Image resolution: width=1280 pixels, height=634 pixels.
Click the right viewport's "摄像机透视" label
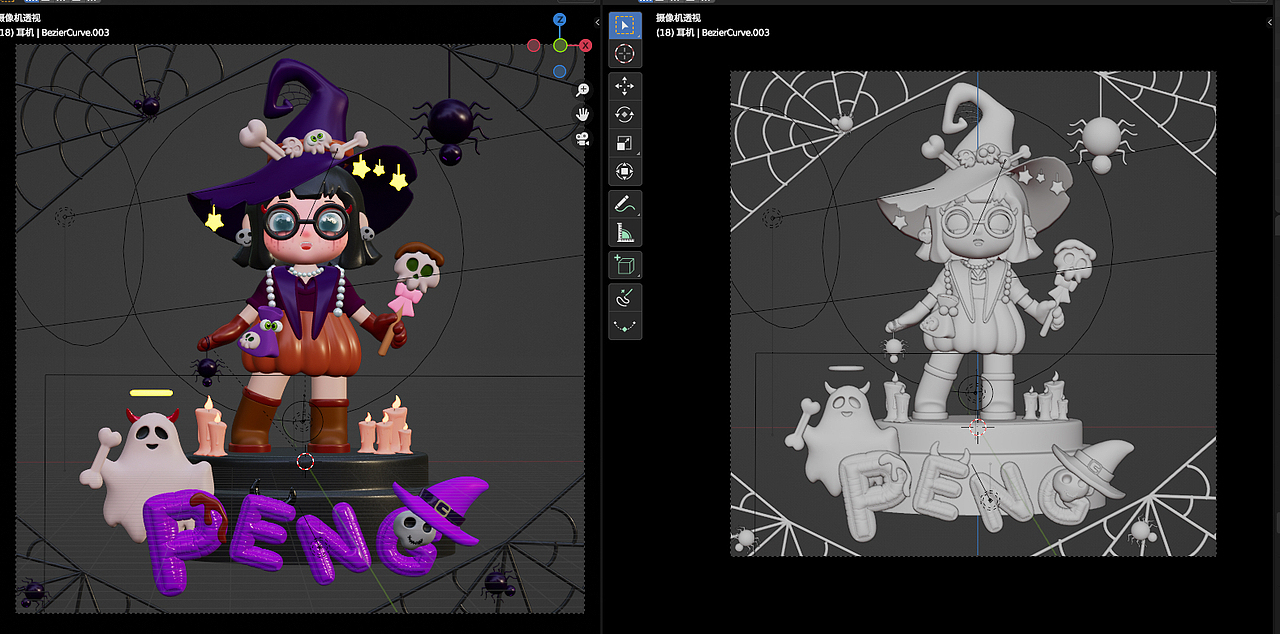click(x=678, y=18)
